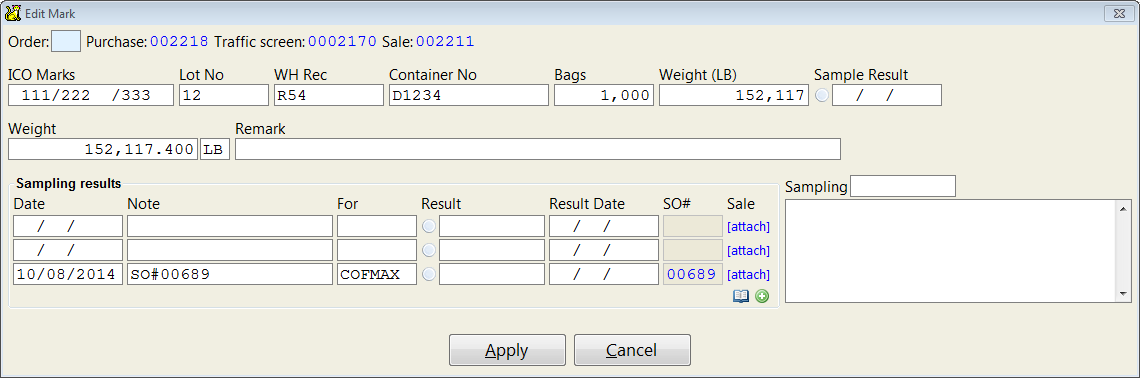
Task: Apply the mark changes
Action: 507,350
